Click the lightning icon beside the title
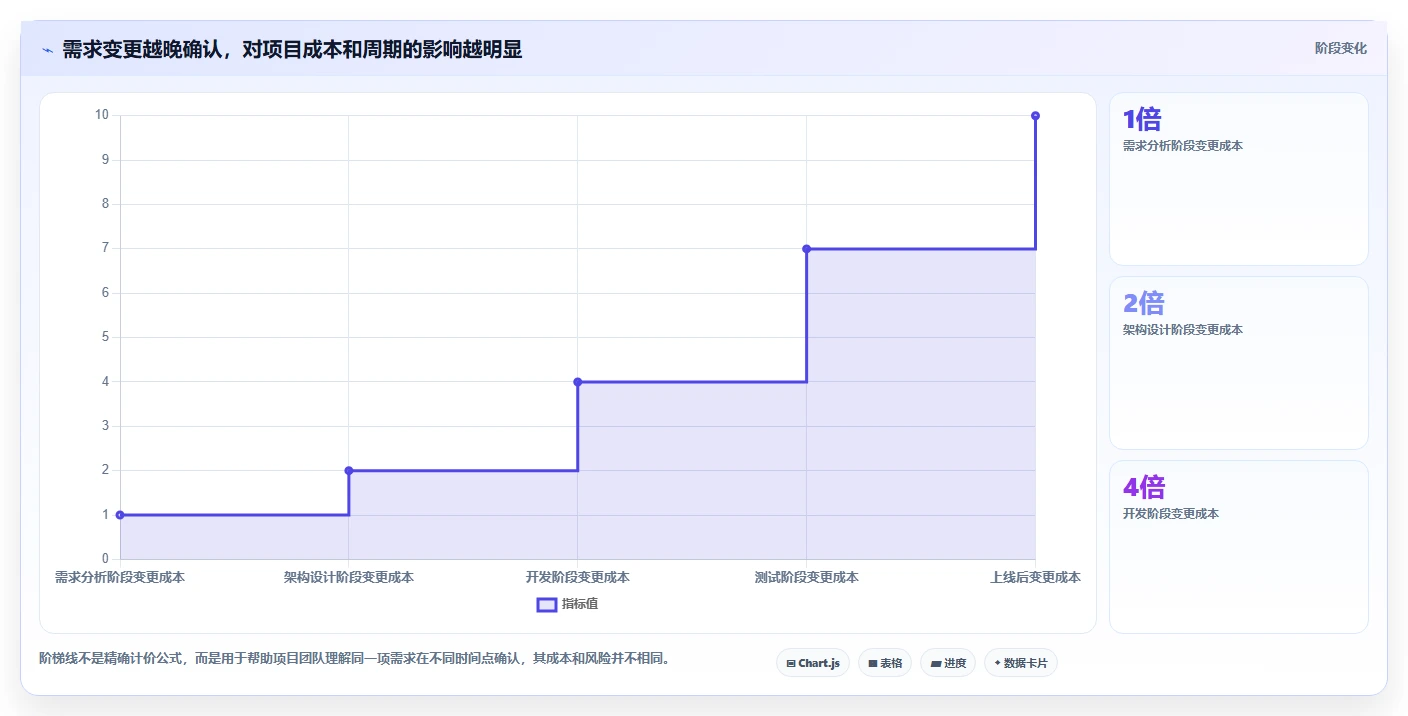The width and height of the screenshot is (1408, 716). tap(48, 50)
